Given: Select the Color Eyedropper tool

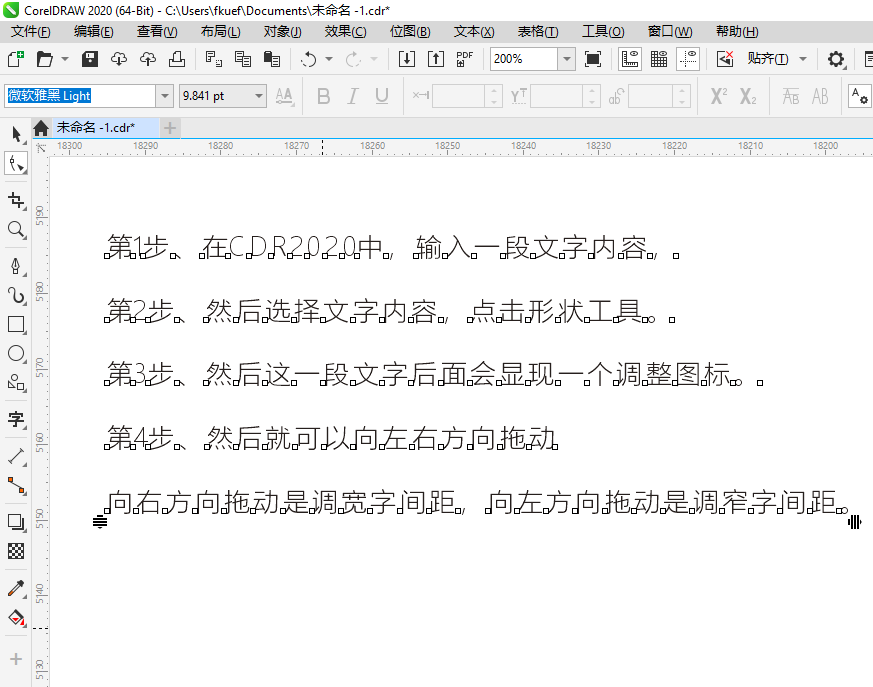Looking at the screenshot, I should click(16, 588).
